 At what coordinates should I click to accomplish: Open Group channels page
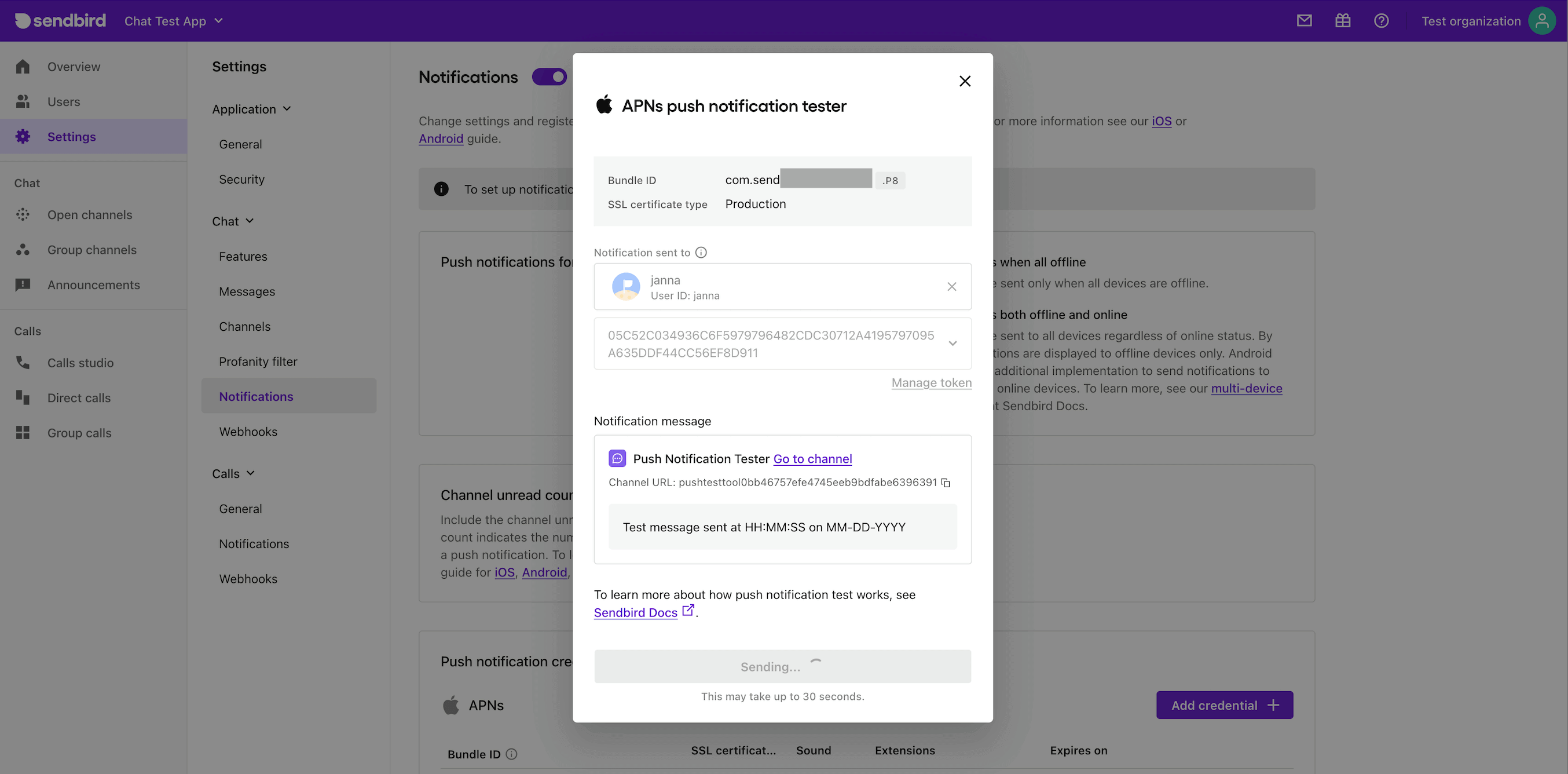pos(92,250)
